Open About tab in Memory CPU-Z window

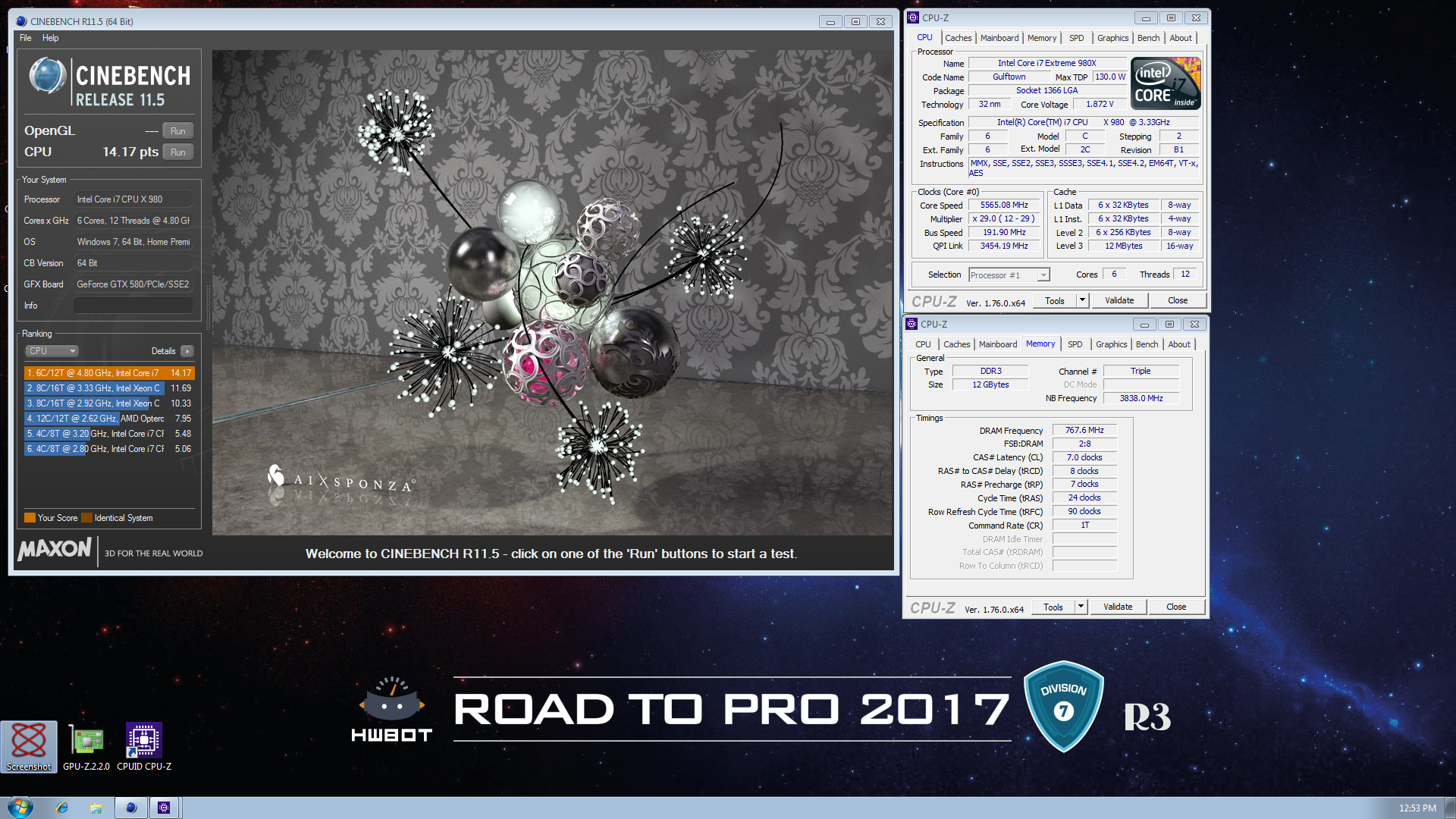(1178, 344)
